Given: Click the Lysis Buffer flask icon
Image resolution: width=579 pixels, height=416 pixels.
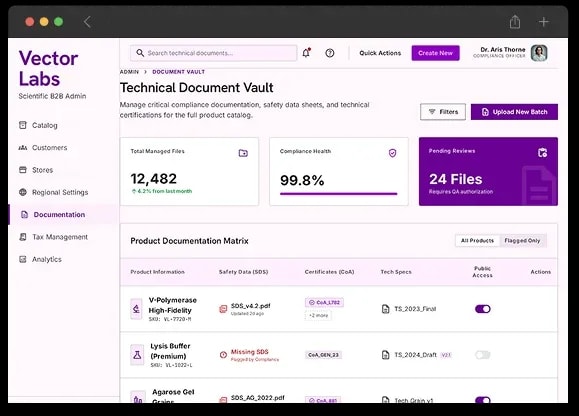Looking at the screenshot, I should click(x=137, y=355).
